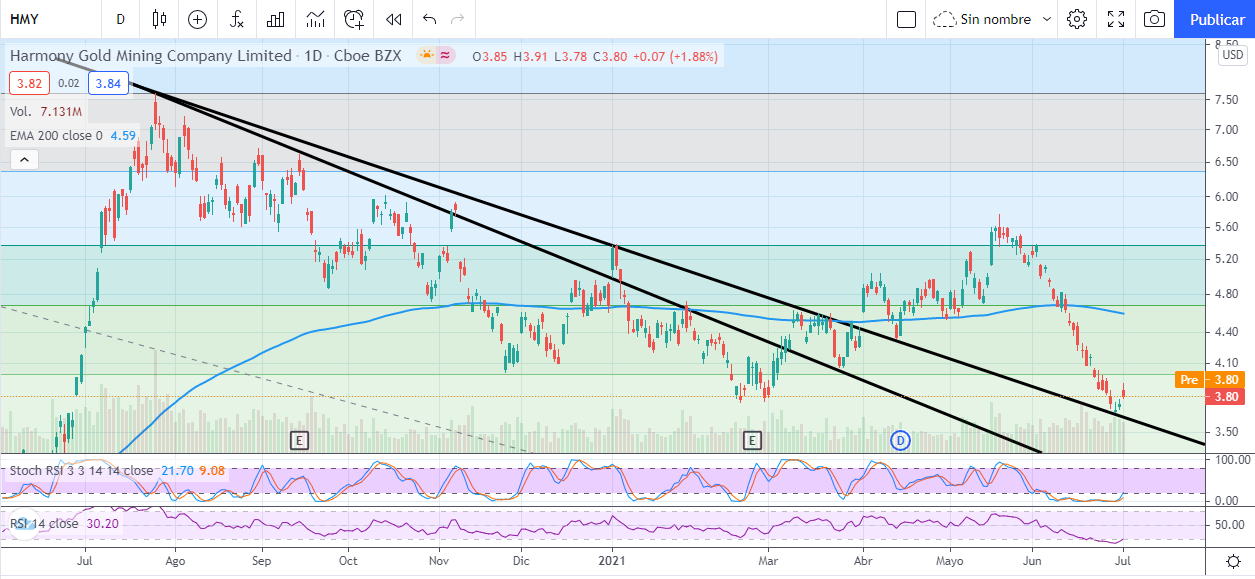Change the D time interval
The width and height of the screenshot is (1255, 579).
coord(121,19)
